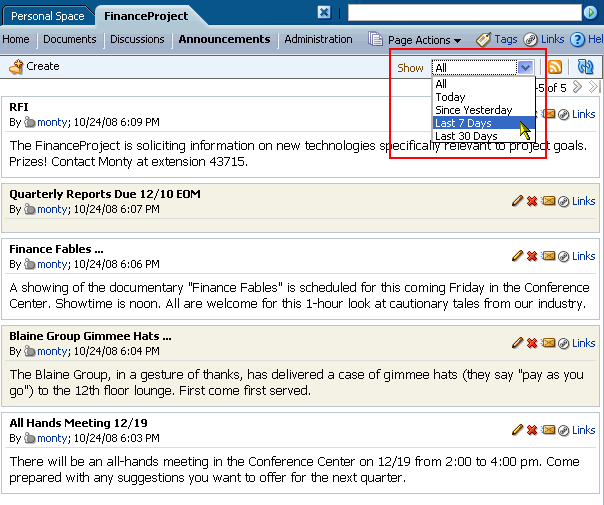604x505 pixels.
Task: Click the top toolbar Links chain icon
Action: coord(530,40)
